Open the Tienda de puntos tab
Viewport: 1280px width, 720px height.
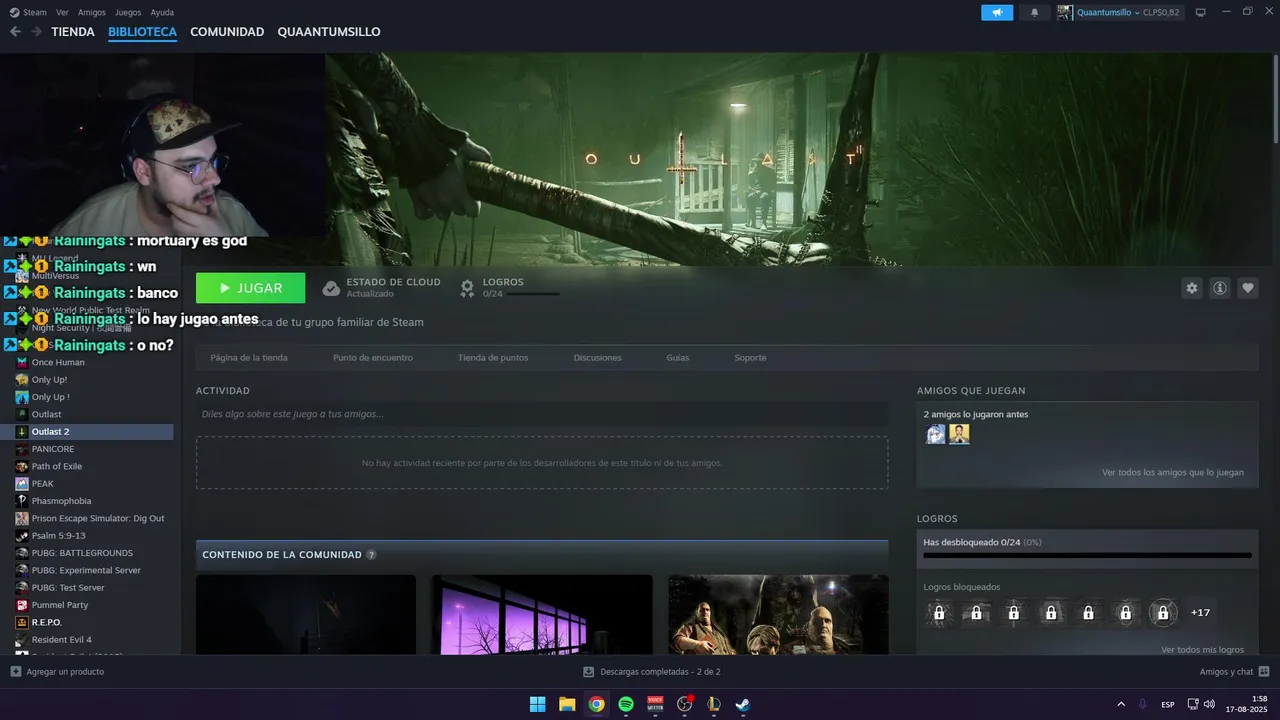[493, 358]
